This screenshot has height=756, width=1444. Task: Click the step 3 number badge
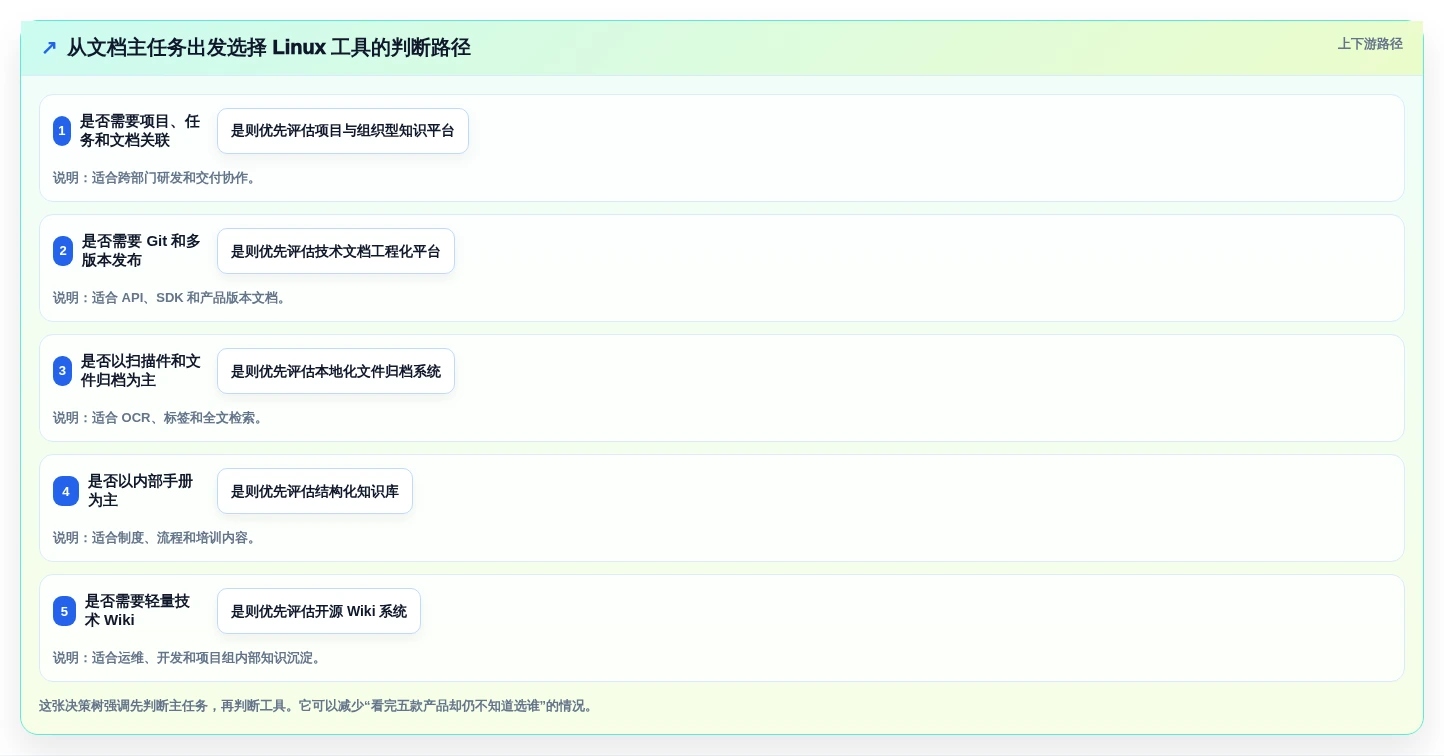click(x=62, y=371)
